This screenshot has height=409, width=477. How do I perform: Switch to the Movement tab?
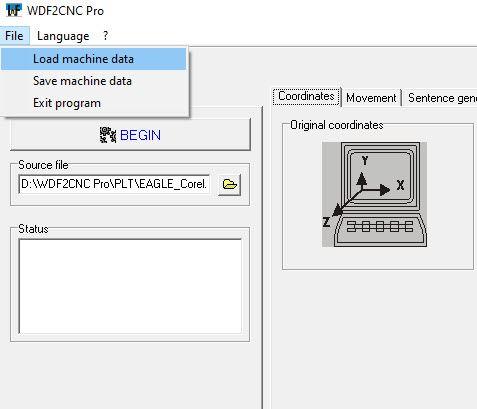tap(371, 98)
